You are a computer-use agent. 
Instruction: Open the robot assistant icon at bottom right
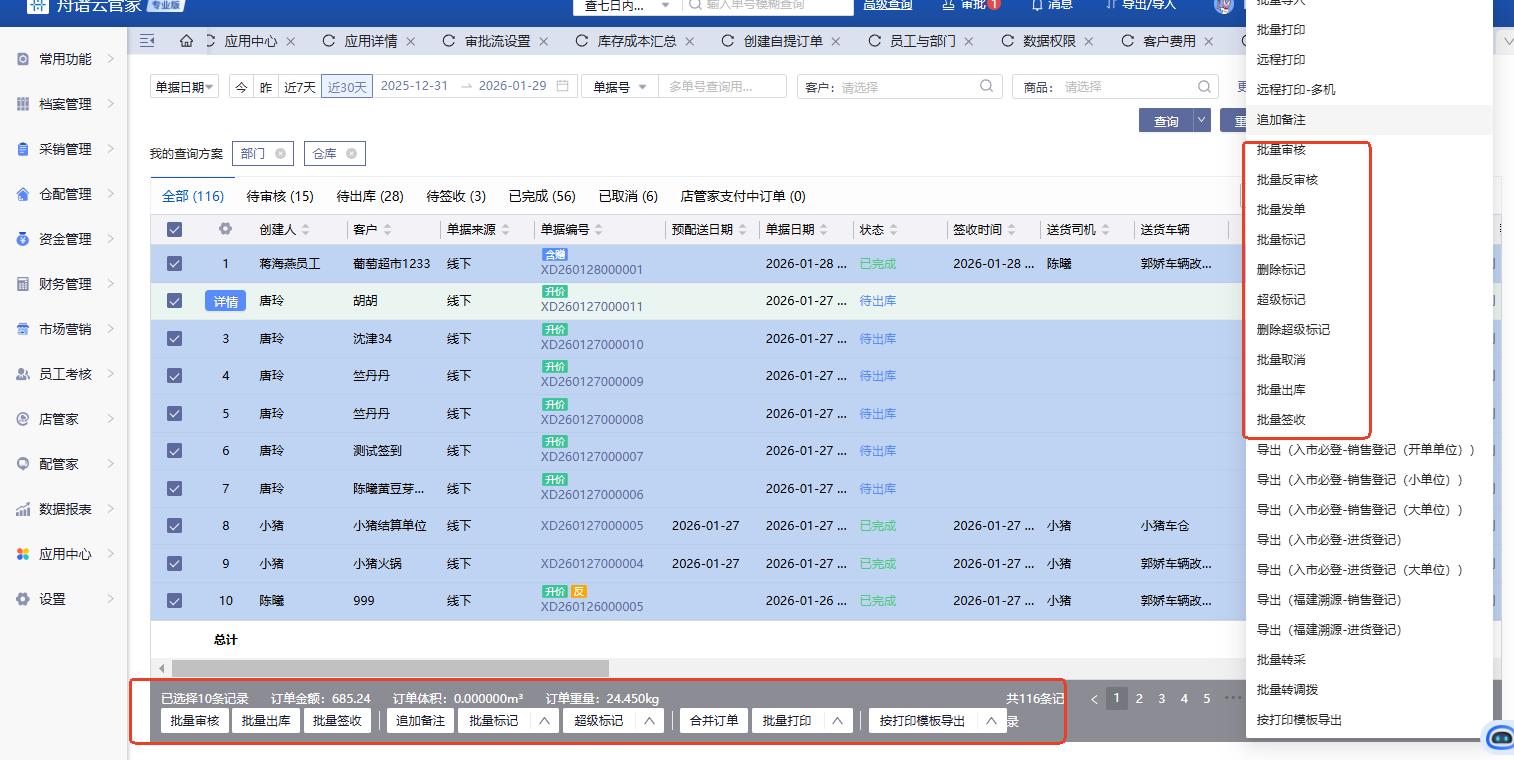click(1500, 737)
